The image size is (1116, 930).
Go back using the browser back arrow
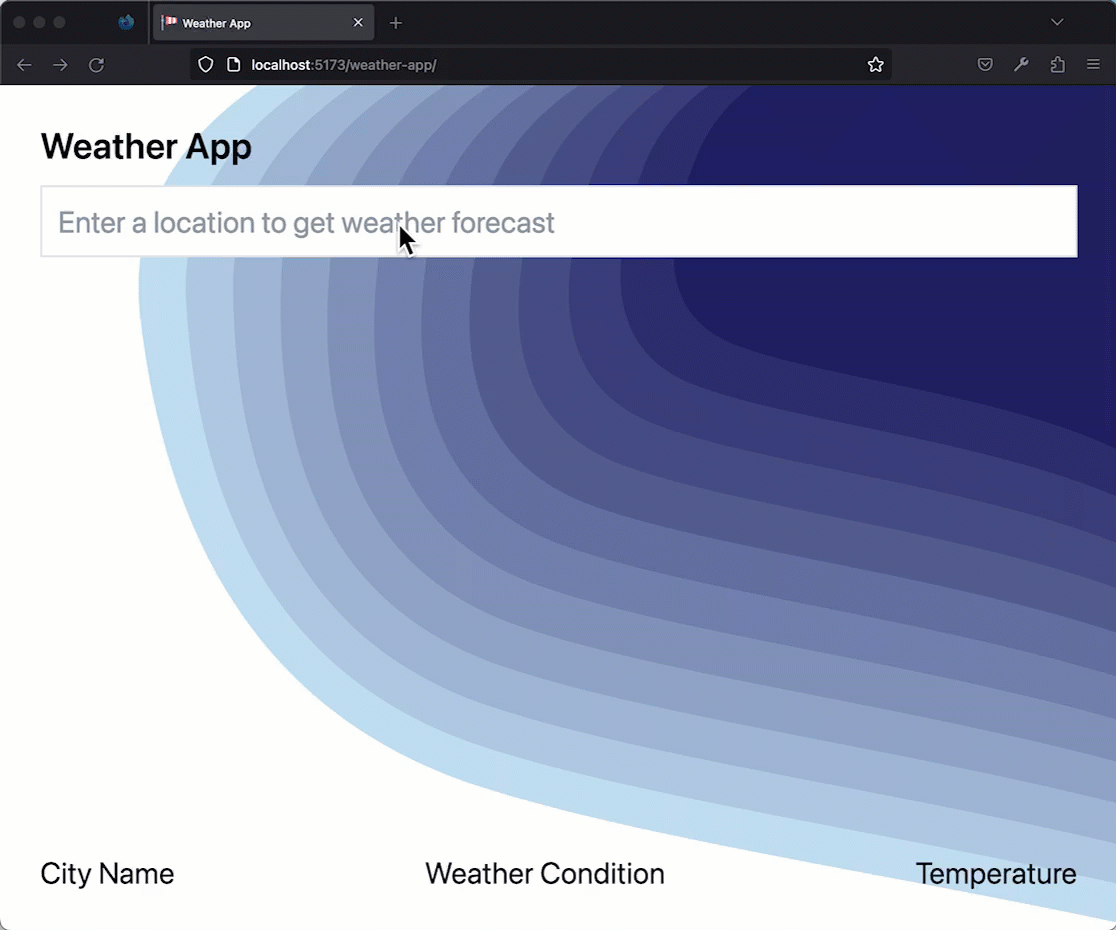24,65
